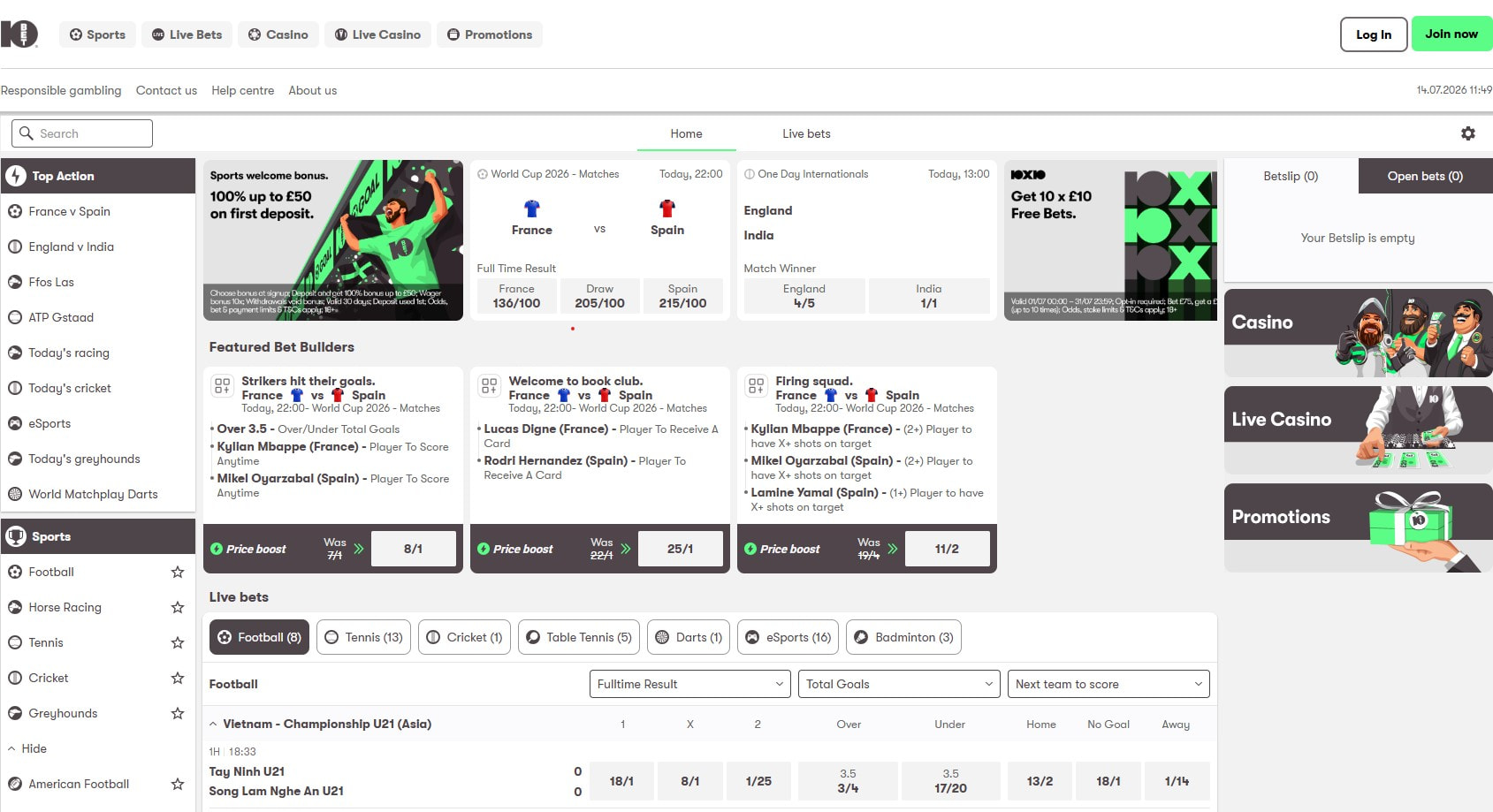This screenshot has height=812, width=1493.
Task: Click the World Matchplay Darts icon
Action: point(15,494)
